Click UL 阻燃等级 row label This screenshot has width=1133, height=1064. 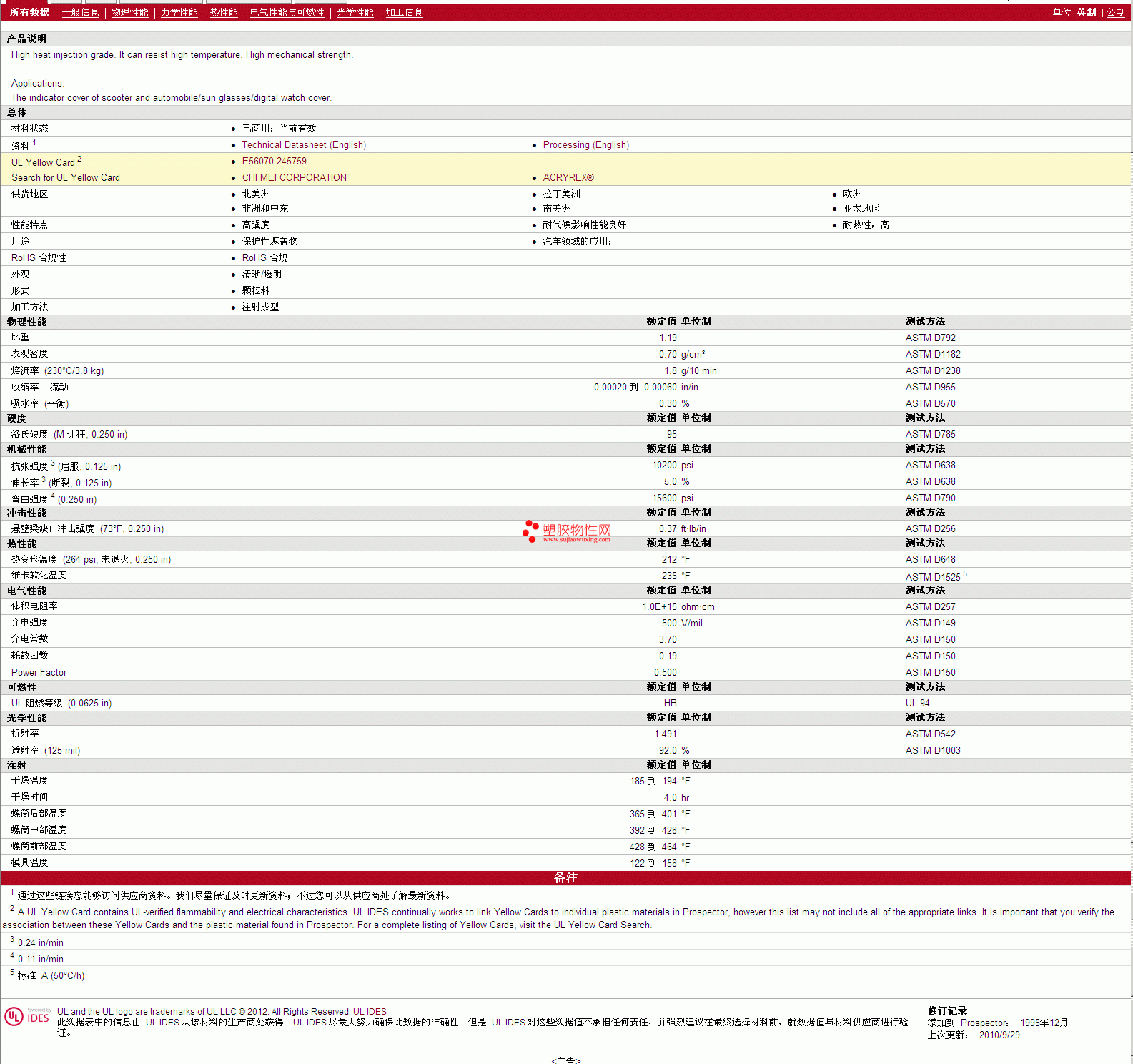pyautogui.click(x=61, y=703)
